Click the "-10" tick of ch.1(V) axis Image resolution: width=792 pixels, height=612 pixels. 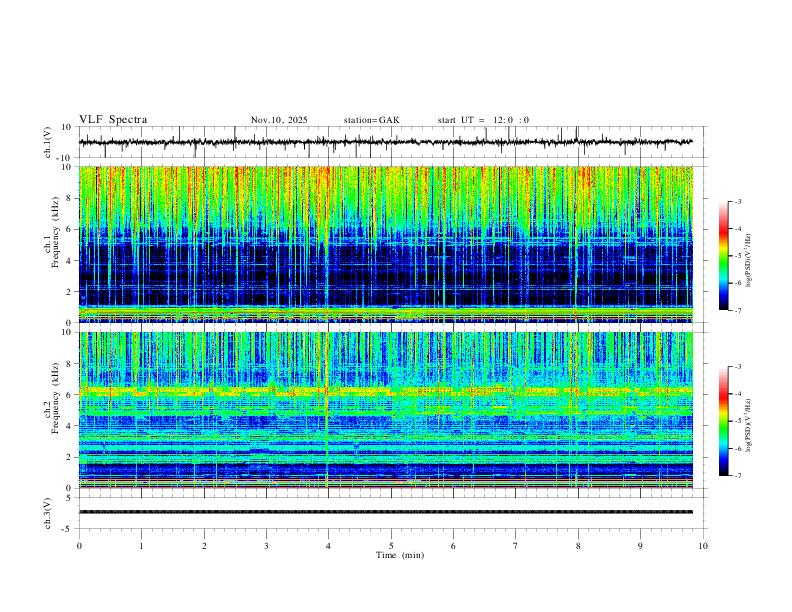click(x=66, y=158)
